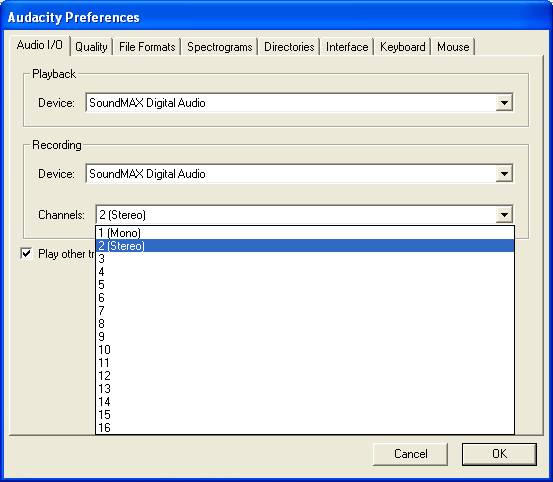Toggle the Play other tracks checkbox
The image size is (553, 482).
click(26, 254)
